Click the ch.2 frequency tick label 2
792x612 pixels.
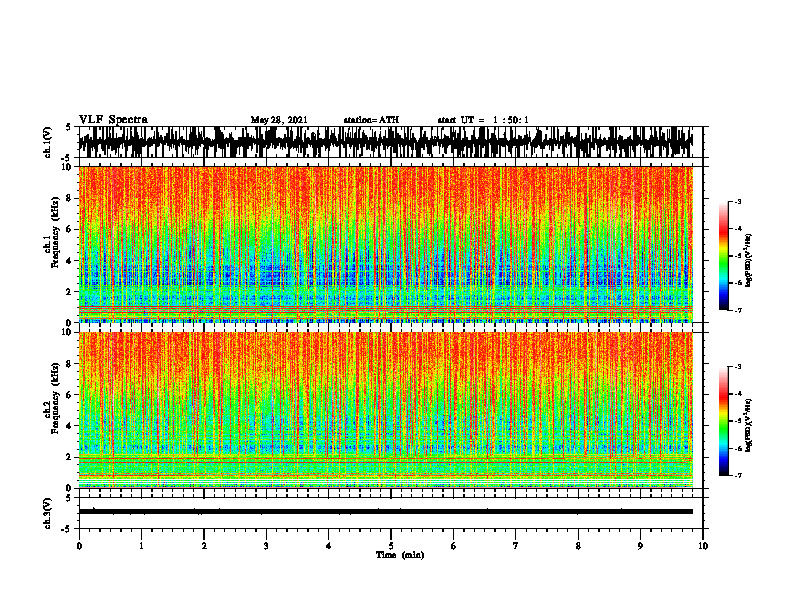[69, 457]
